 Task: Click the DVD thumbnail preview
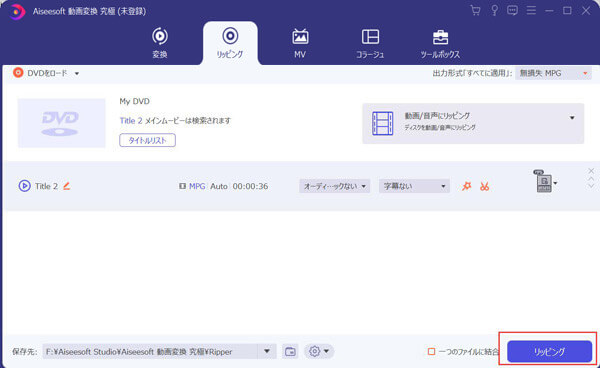tap(62, 123)
